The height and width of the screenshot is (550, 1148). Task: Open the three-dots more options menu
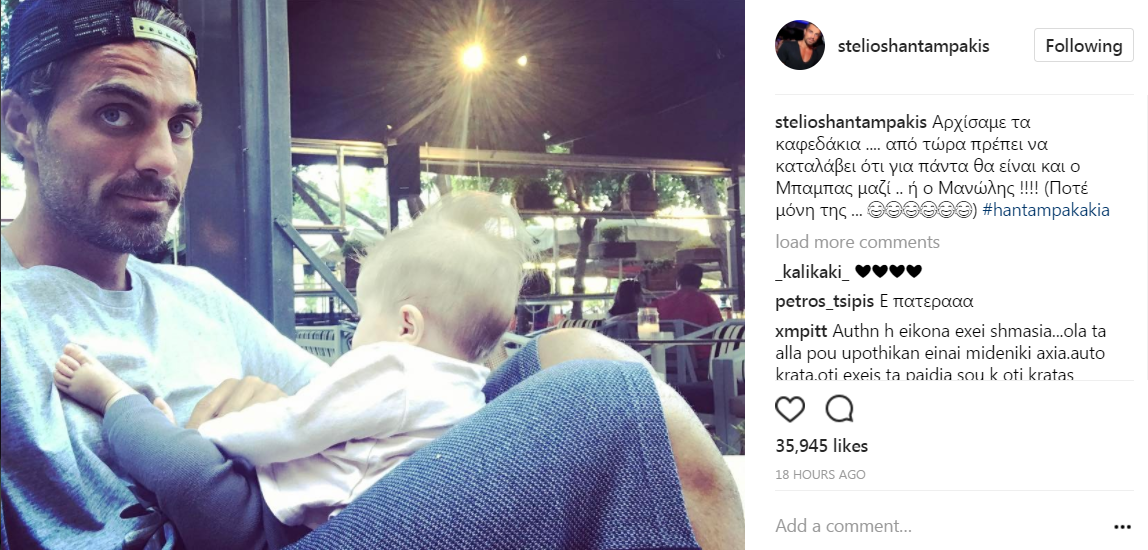[1122, 527]
